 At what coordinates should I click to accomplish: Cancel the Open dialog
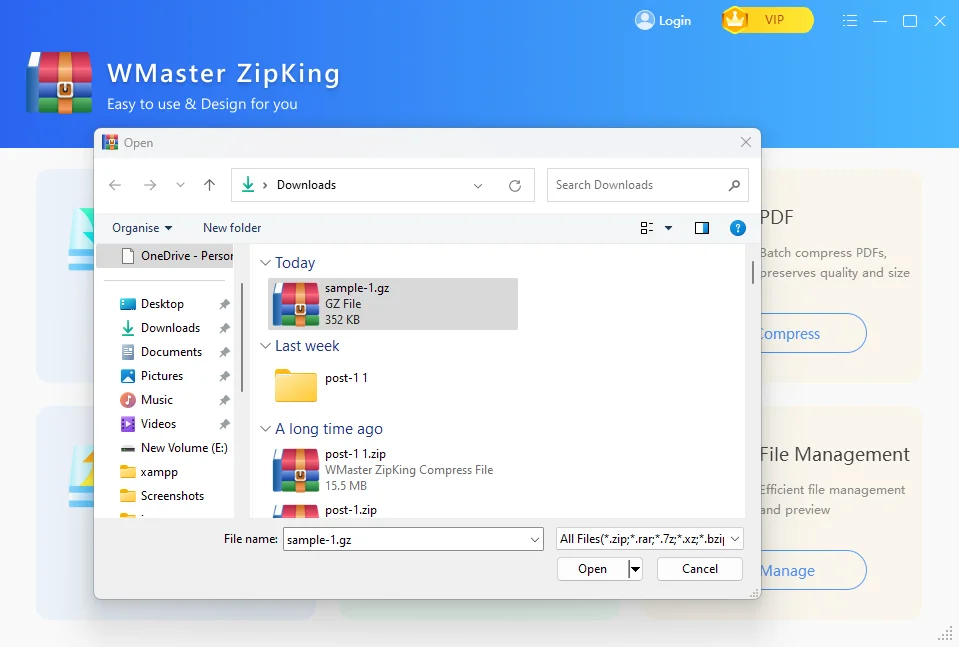coord(700,569)
